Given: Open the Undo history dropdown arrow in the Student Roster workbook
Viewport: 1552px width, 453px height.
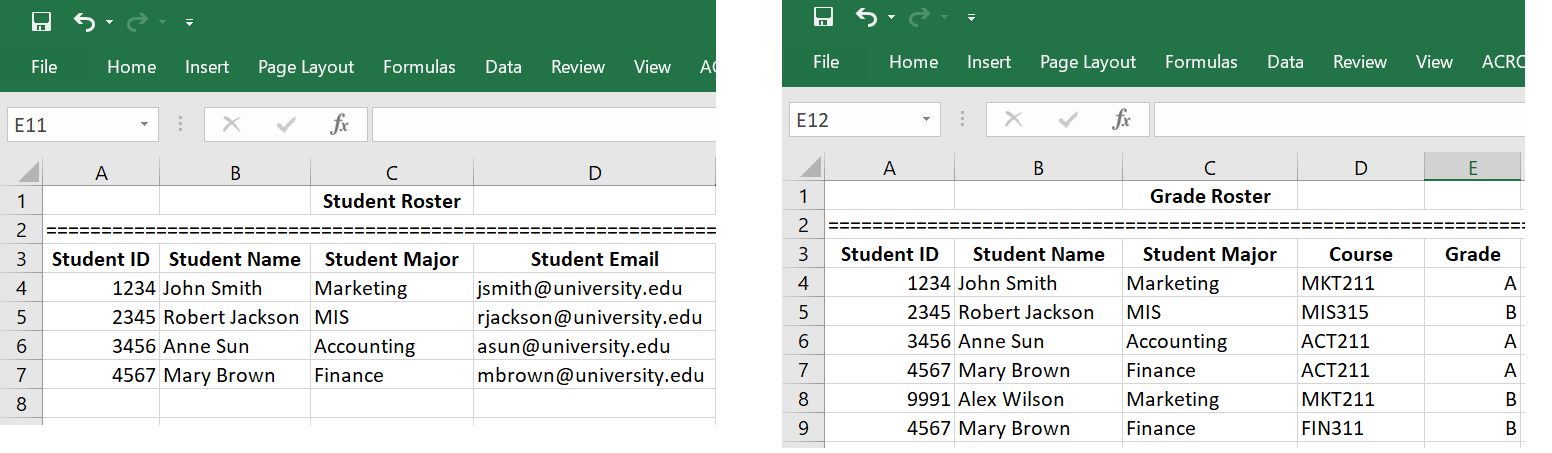Looking at the screenshot, I should click(110, 22).
